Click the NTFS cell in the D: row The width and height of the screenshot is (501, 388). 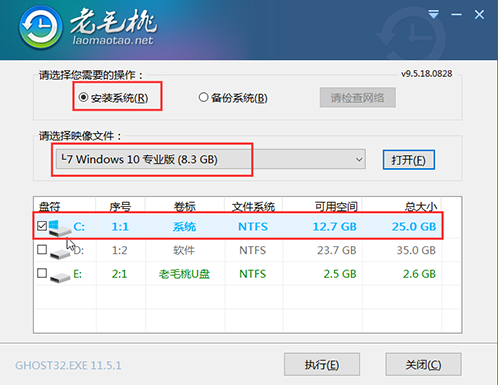click(253, 250)
